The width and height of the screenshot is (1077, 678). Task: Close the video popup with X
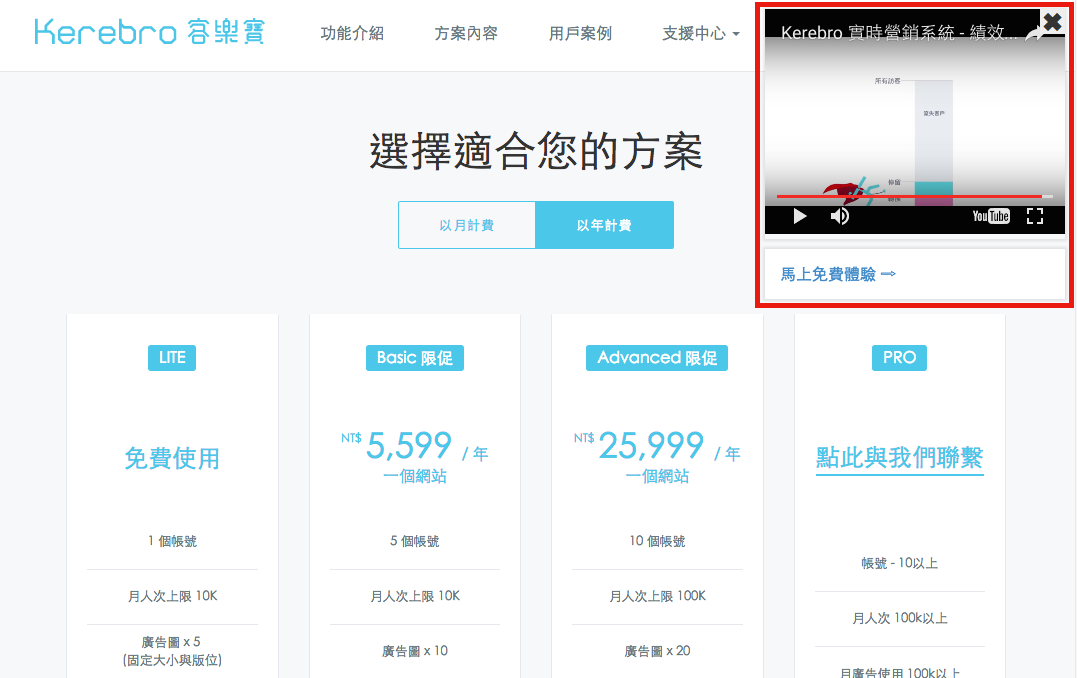1052,21
